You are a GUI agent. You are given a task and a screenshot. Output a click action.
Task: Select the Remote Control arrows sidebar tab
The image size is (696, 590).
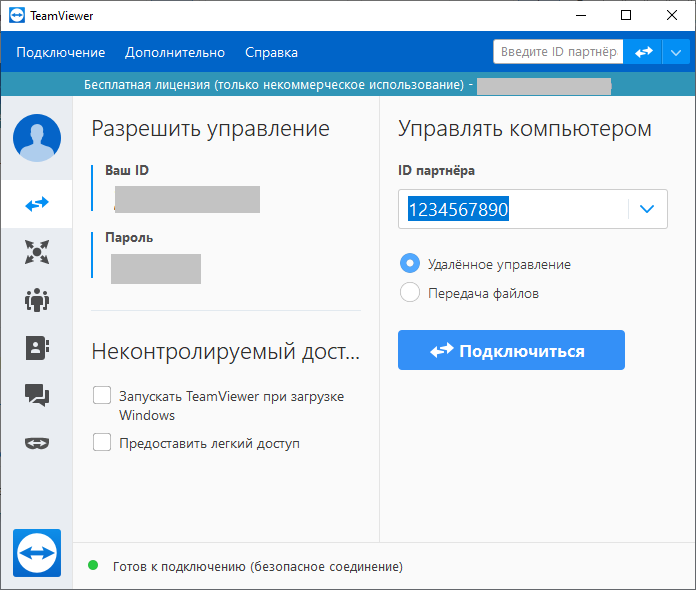click(37, 204)
